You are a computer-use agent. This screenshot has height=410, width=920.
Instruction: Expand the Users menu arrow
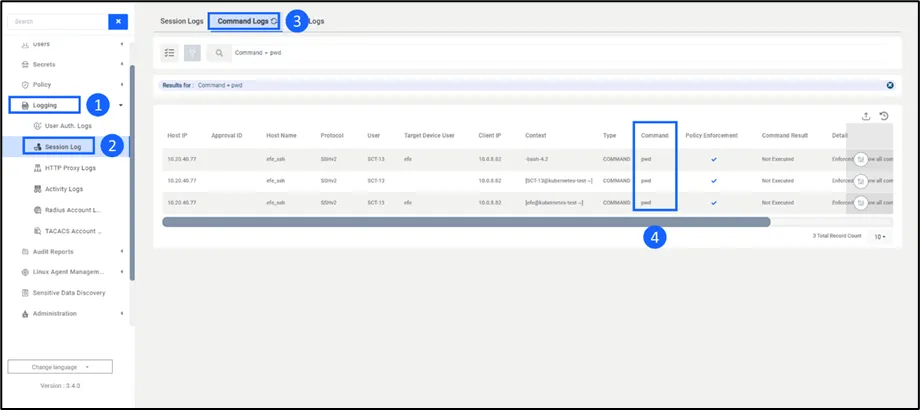pyautogui.click(x=122, y=44)
